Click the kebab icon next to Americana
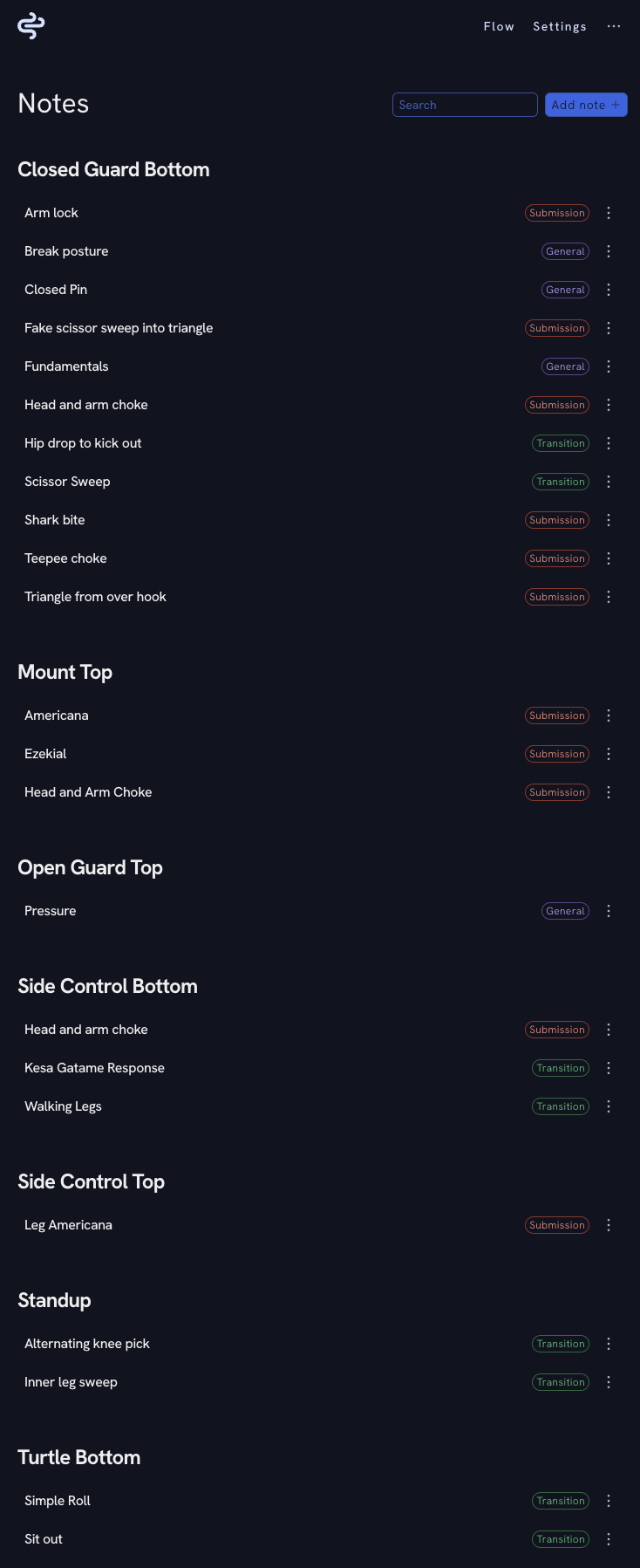Screen dimensions: 640x1568 (x=609, y=715)
